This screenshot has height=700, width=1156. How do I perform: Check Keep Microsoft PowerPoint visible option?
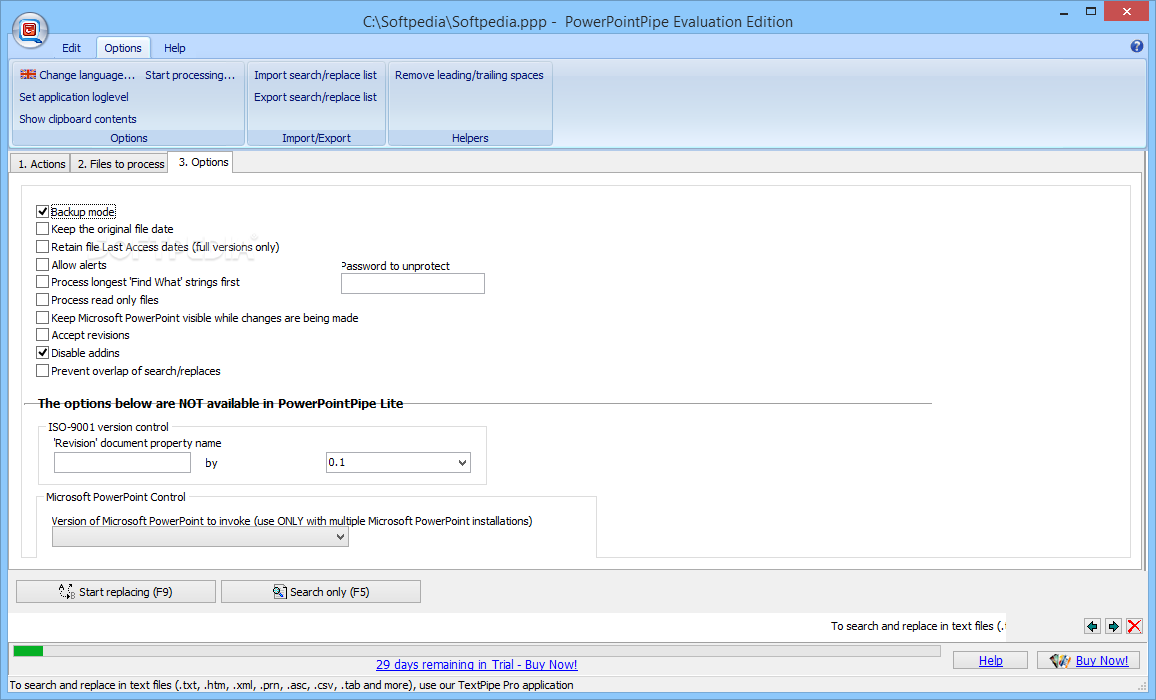43,317
